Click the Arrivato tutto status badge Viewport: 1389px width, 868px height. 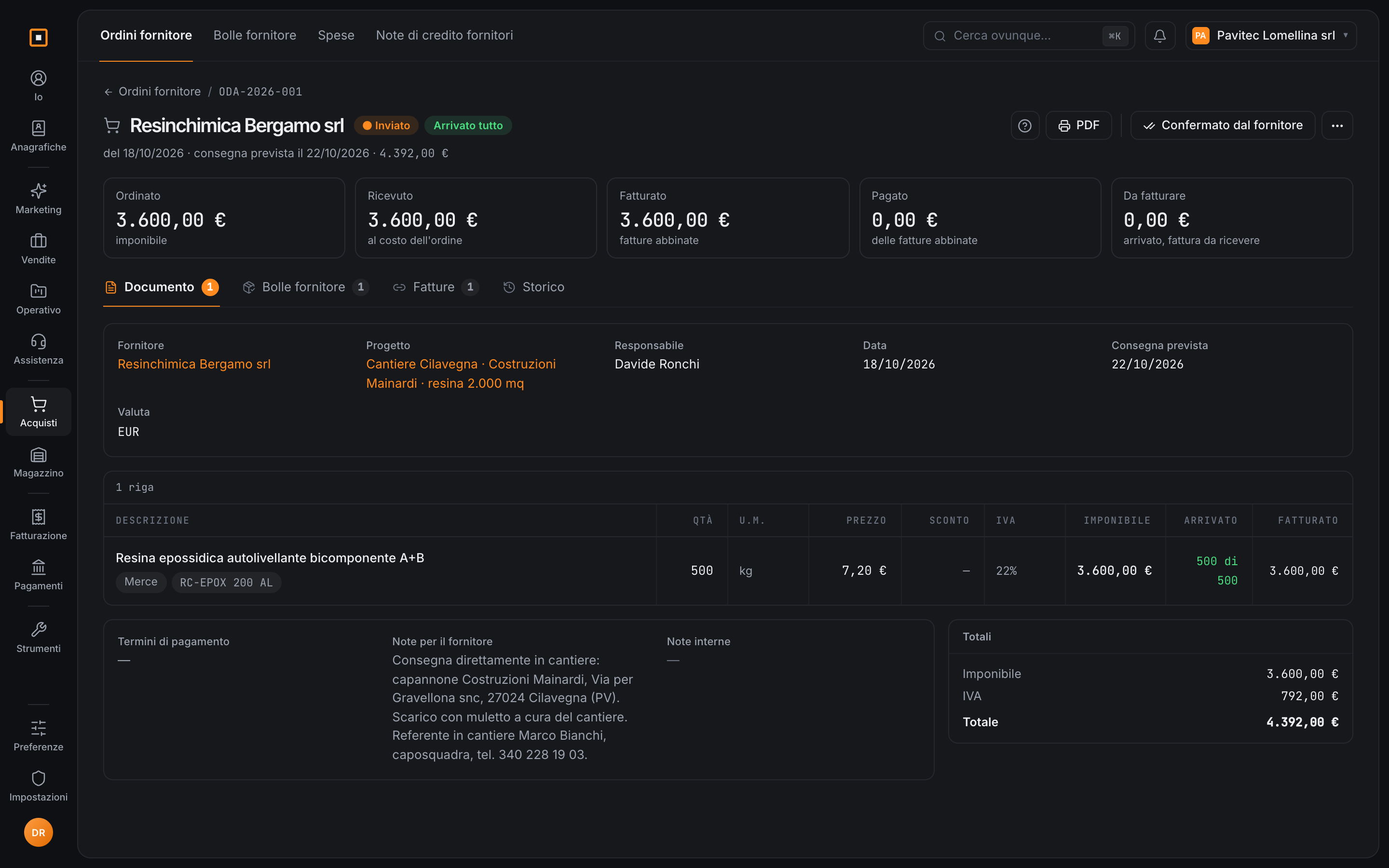(468, 125)
